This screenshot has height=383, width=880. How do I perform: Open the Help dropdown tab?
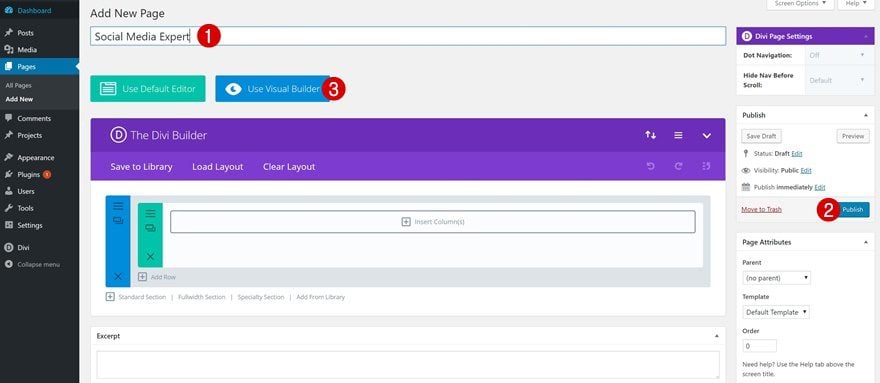point(856,4)
